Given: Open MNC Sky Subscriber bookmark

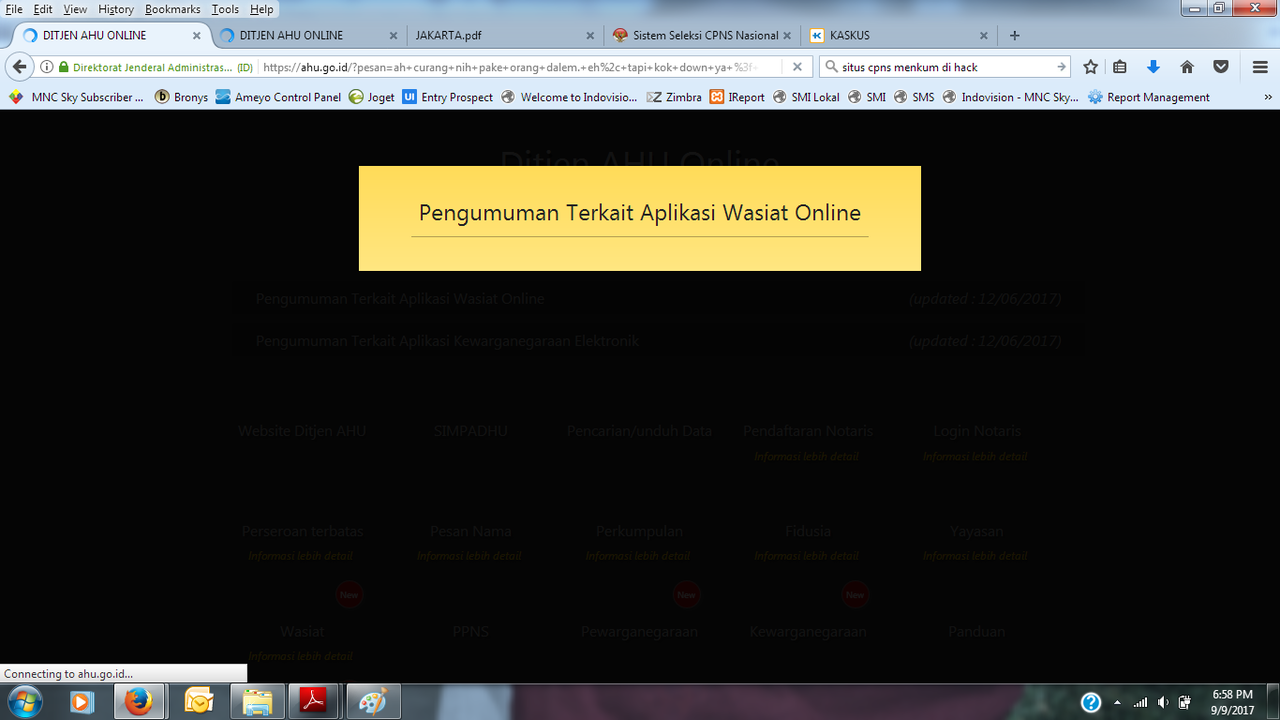Looking at the screenshot, I should pos(76,97).
